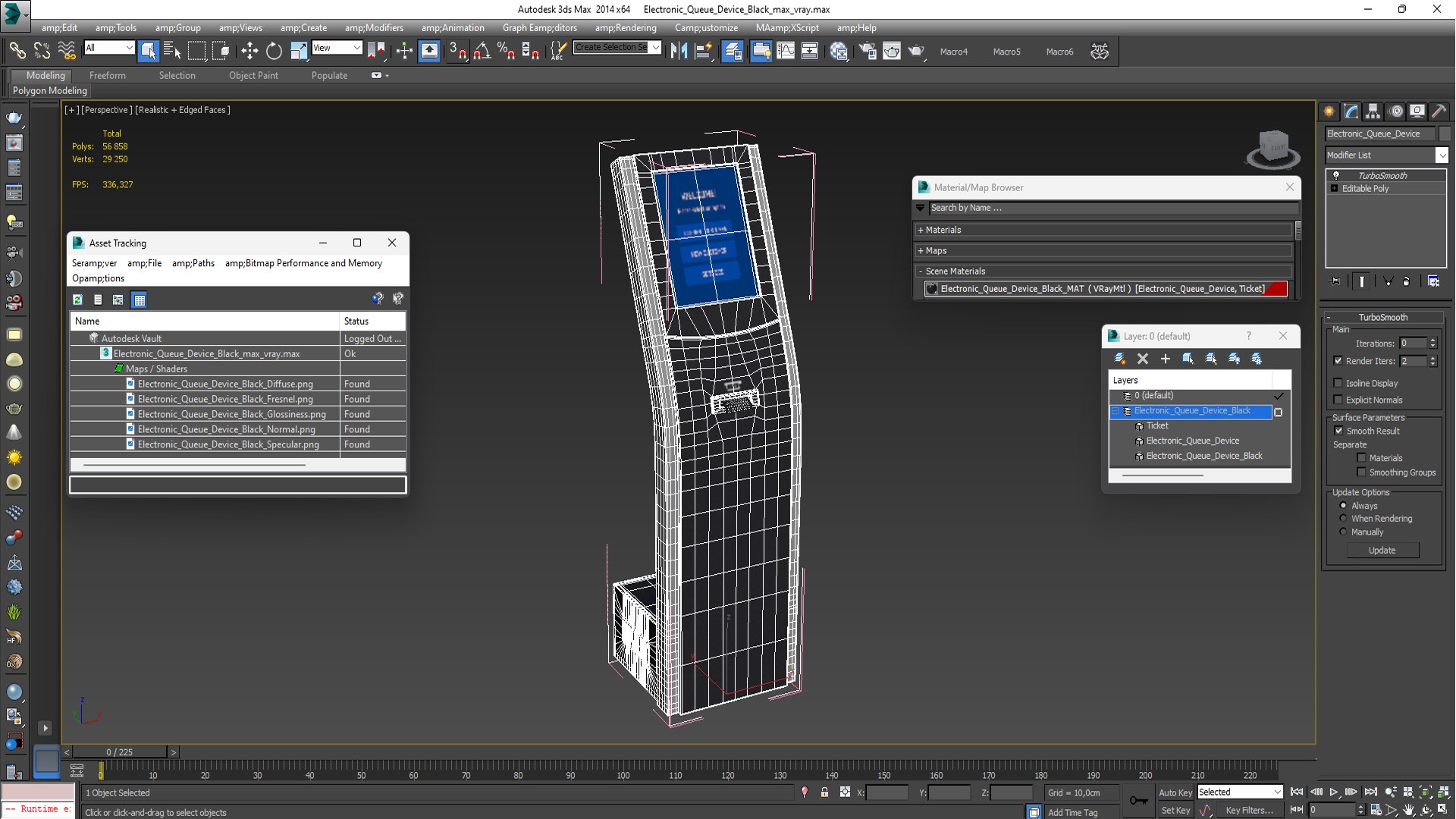Click the Auto Key button
The height and width of the screenshot is (819, 1456).
1175,792
